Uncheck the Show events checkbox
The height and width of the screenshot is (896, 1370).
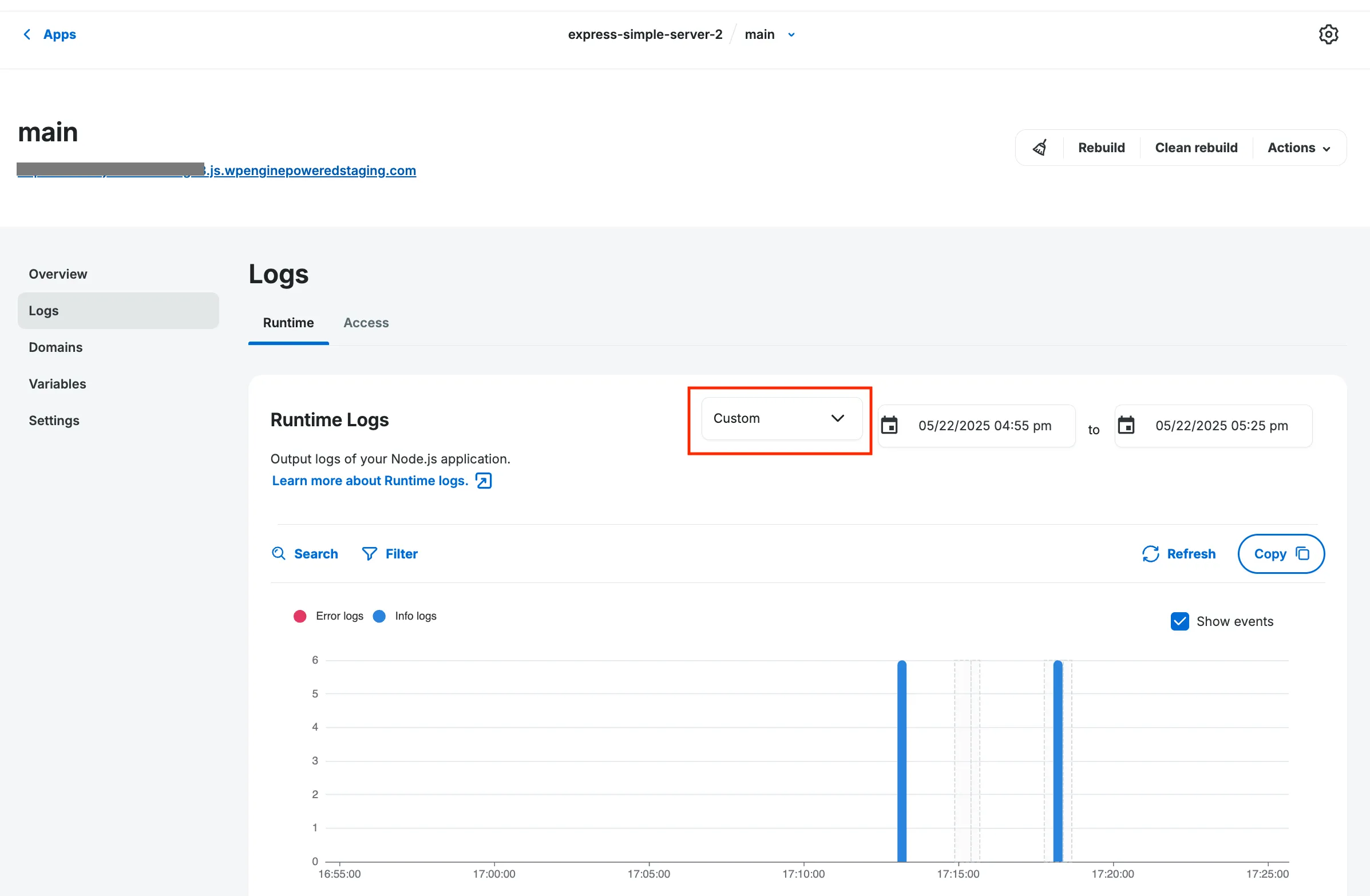point(1179,621)
